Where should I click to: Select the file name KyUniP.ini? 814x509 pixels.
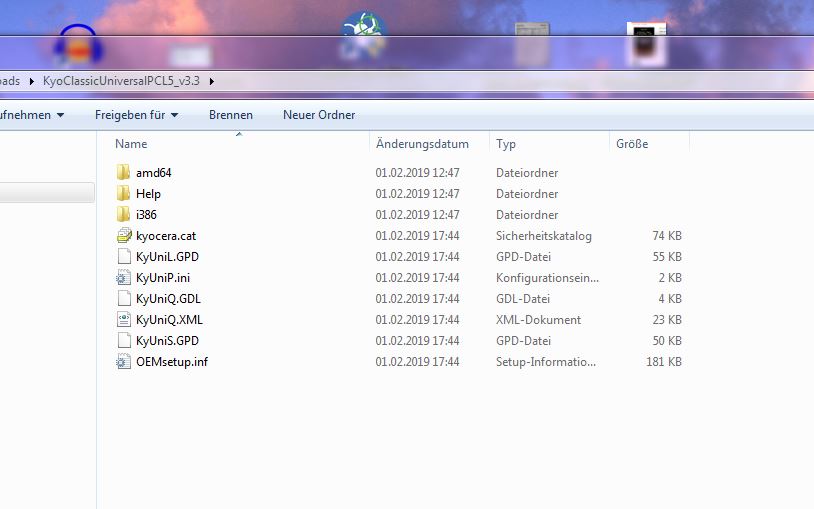point(163,278)
